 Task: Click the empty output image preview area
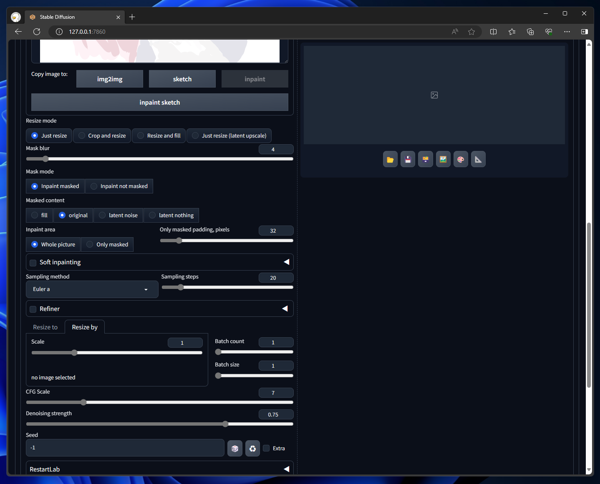(x=434, y=95)
